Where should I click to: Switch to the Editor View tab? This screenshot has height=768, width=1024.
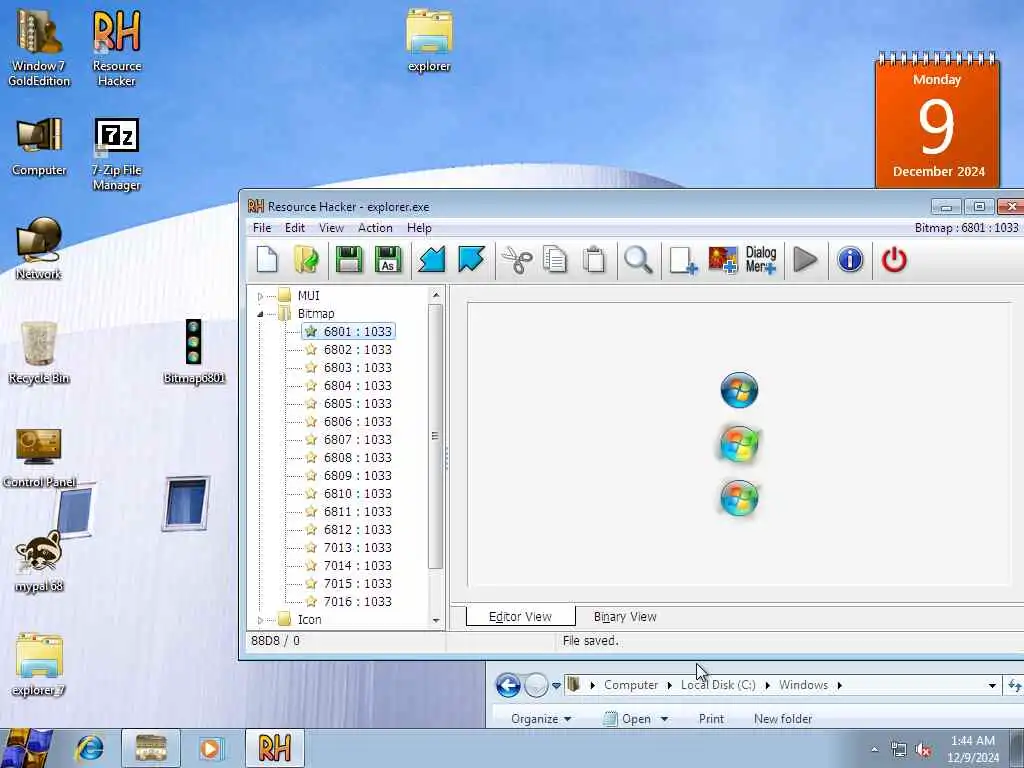520,616
